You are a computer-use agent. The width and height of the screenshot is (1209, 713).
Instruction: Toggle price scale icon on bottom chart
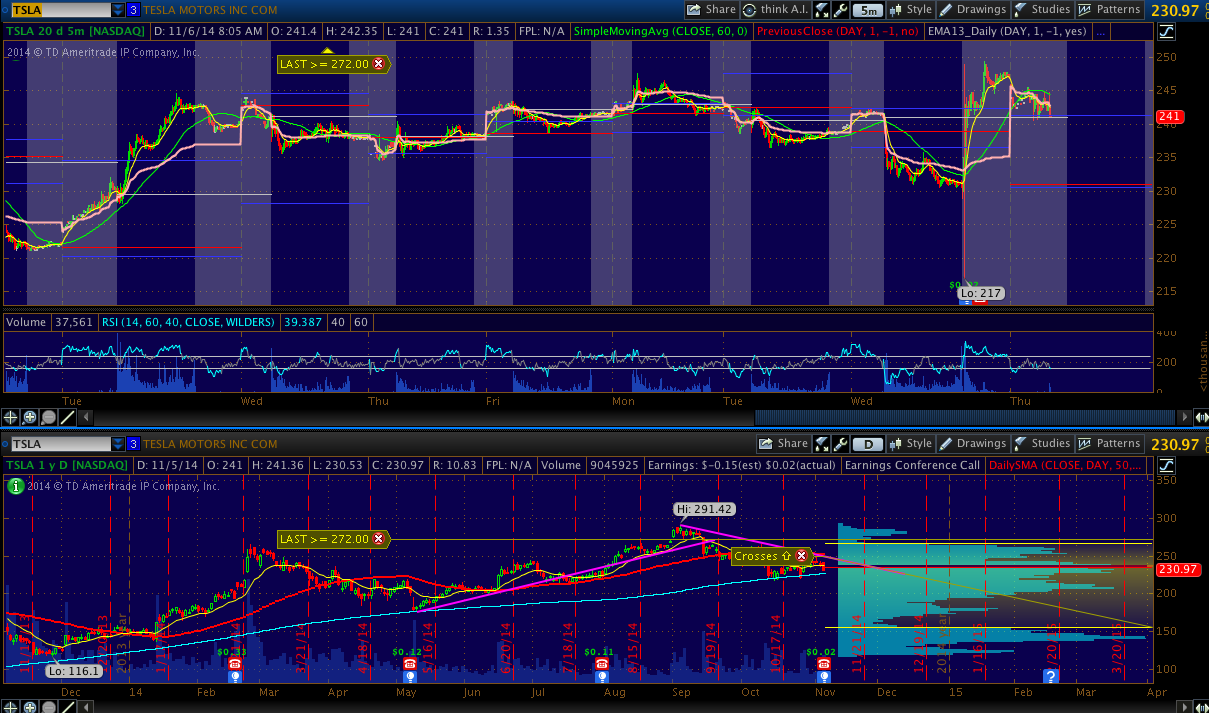point(1167,465)
